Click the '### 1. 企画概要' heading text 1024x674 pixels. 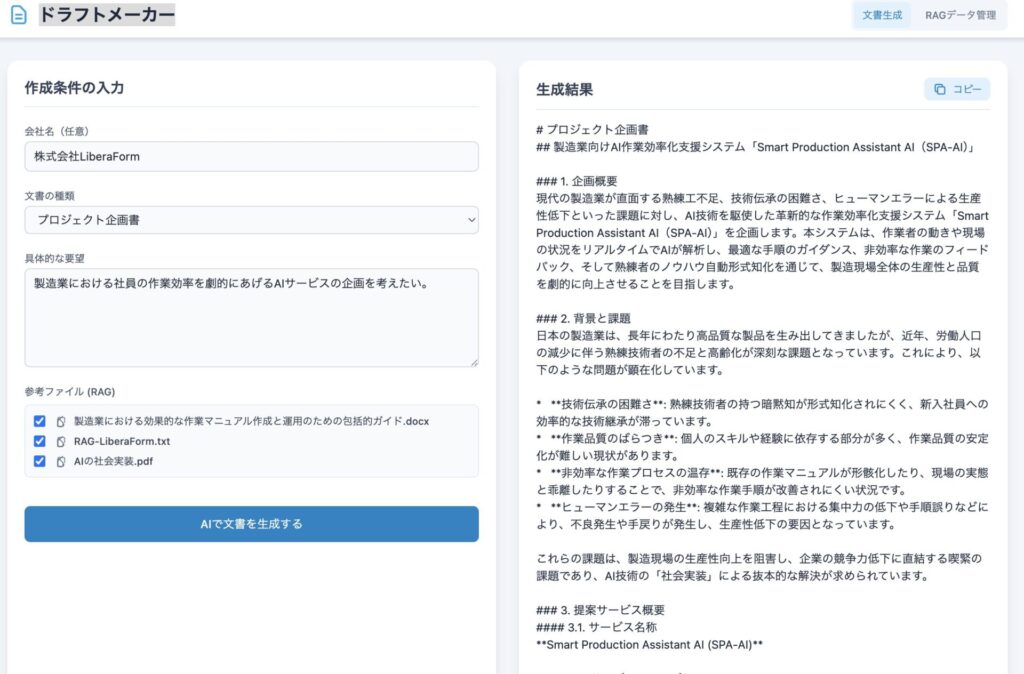[x=577, y=181]
